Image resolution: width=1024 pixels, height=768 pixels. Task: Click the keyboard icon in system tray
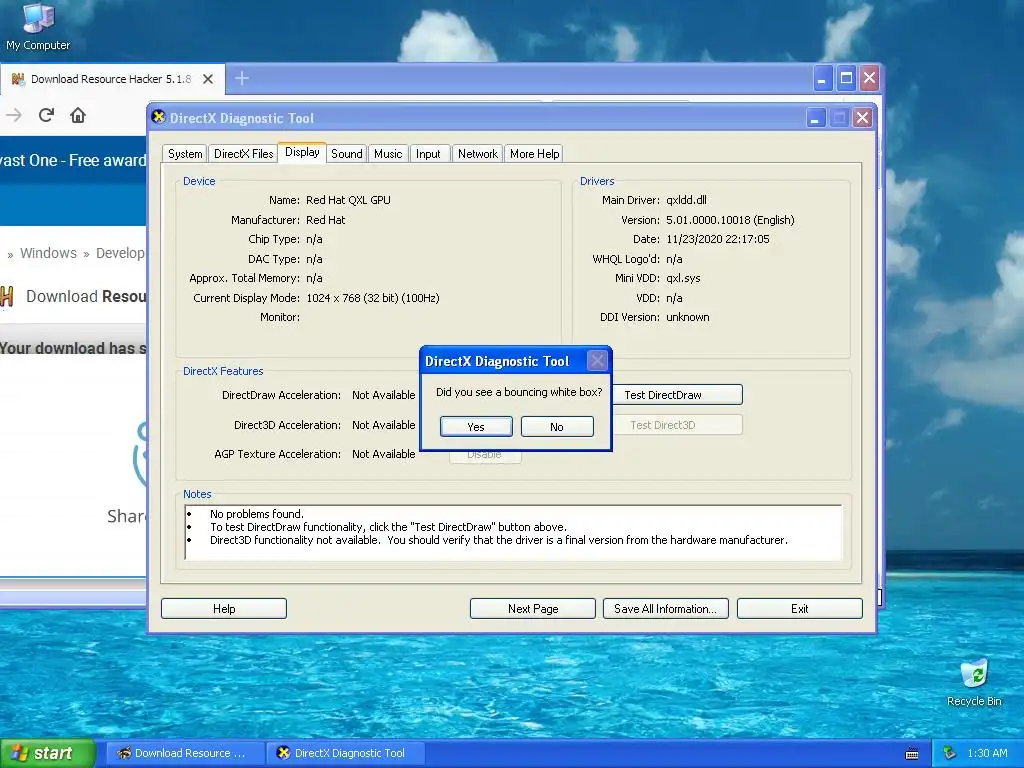[x=912, y=754]
